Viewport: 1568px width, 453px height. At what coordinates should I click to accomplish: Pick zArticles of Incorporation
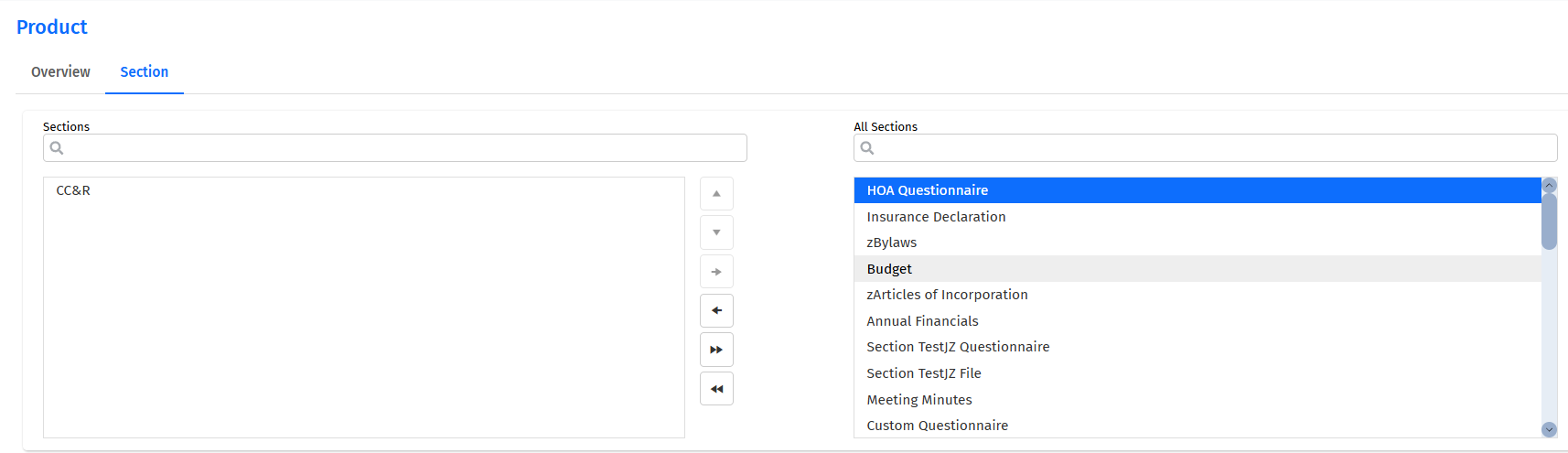point(1197,295)
